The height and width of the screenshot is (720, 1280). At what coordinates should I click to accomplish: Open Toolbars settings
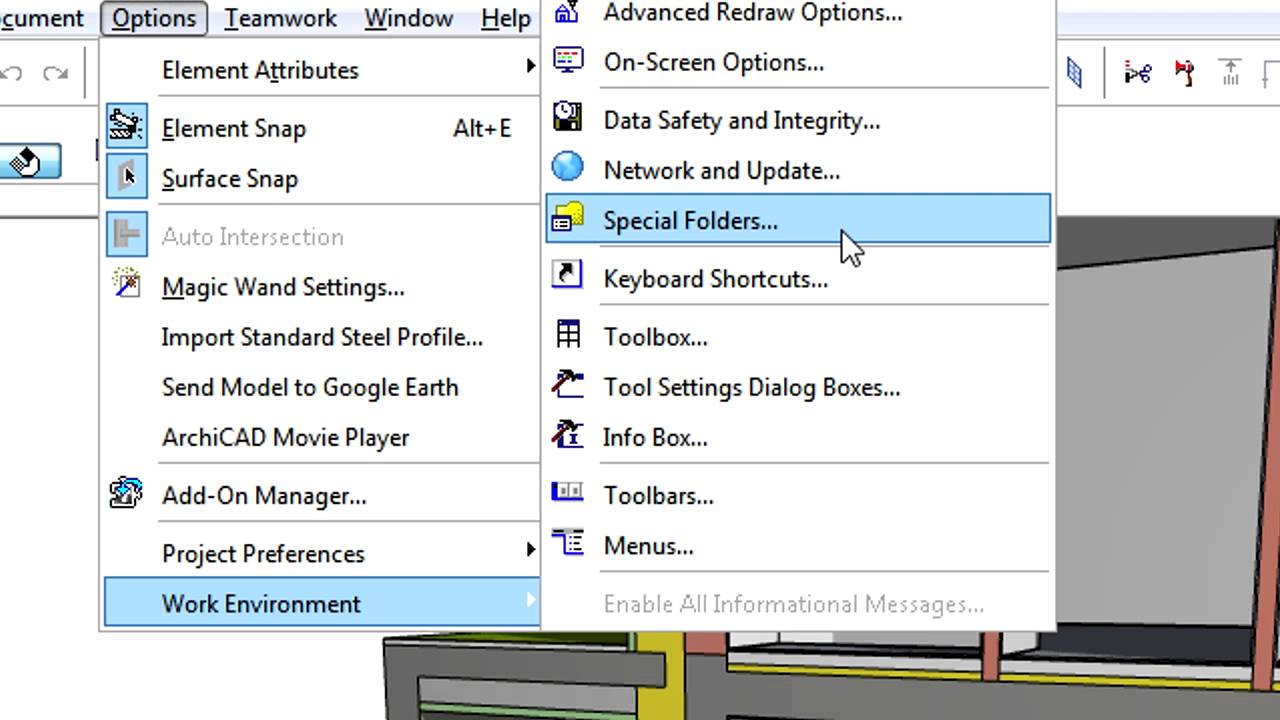click(658, 495)
